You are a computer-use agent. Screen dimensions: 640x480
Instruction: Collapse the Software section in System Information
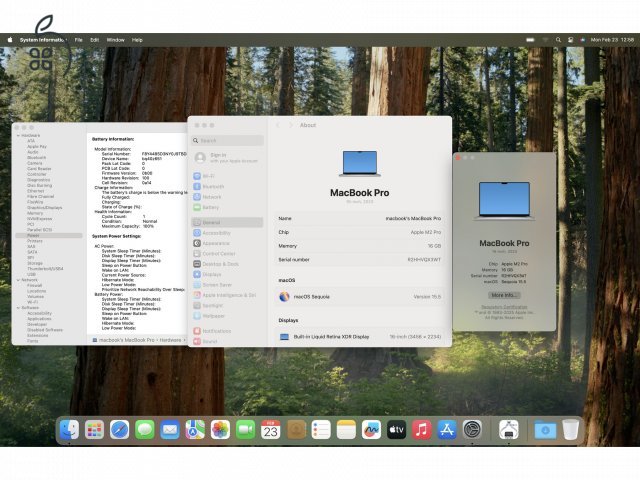click(18, 308)
